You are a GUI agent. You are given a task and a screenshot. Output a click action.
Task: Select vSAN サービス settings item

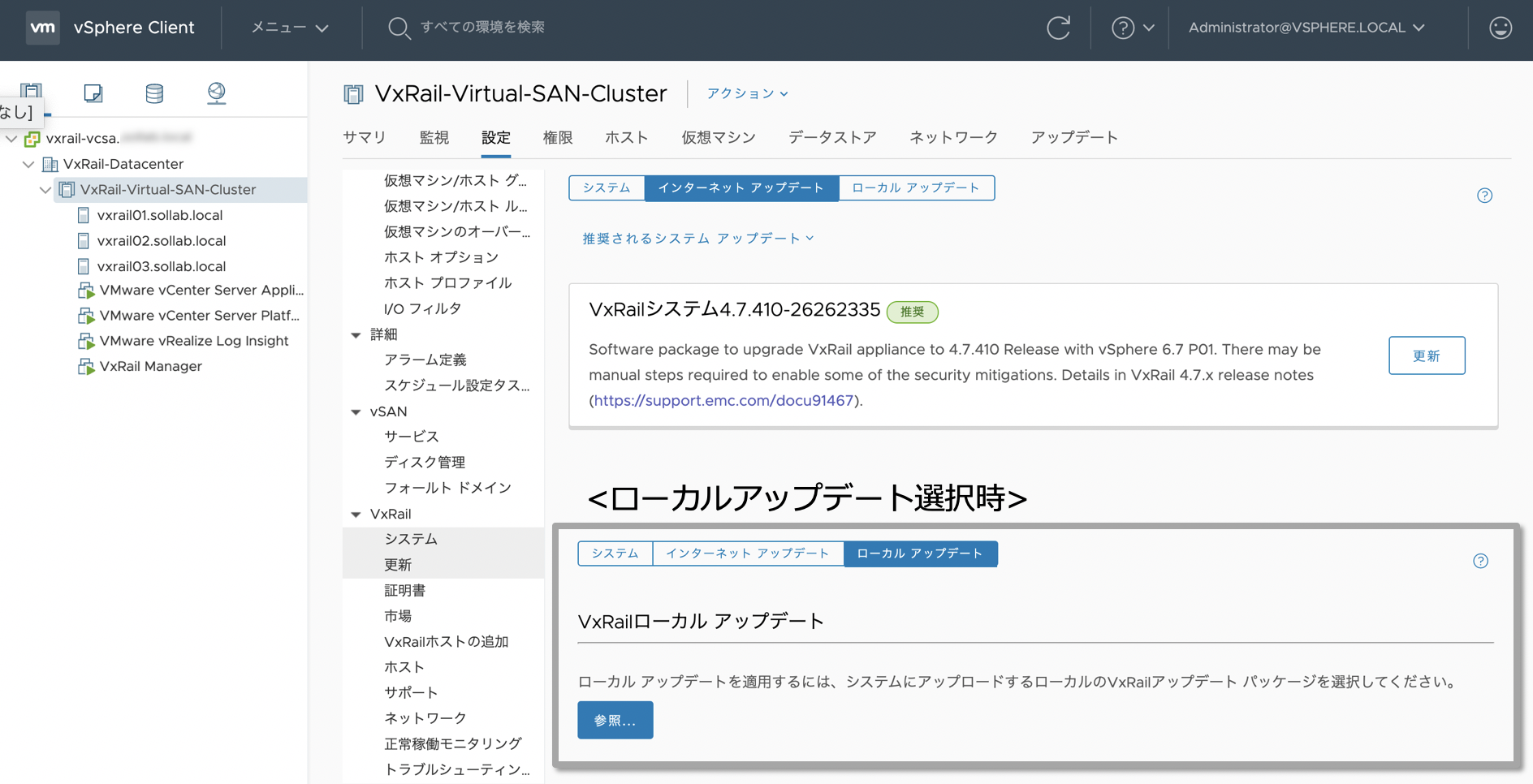(x=412, y=437)
